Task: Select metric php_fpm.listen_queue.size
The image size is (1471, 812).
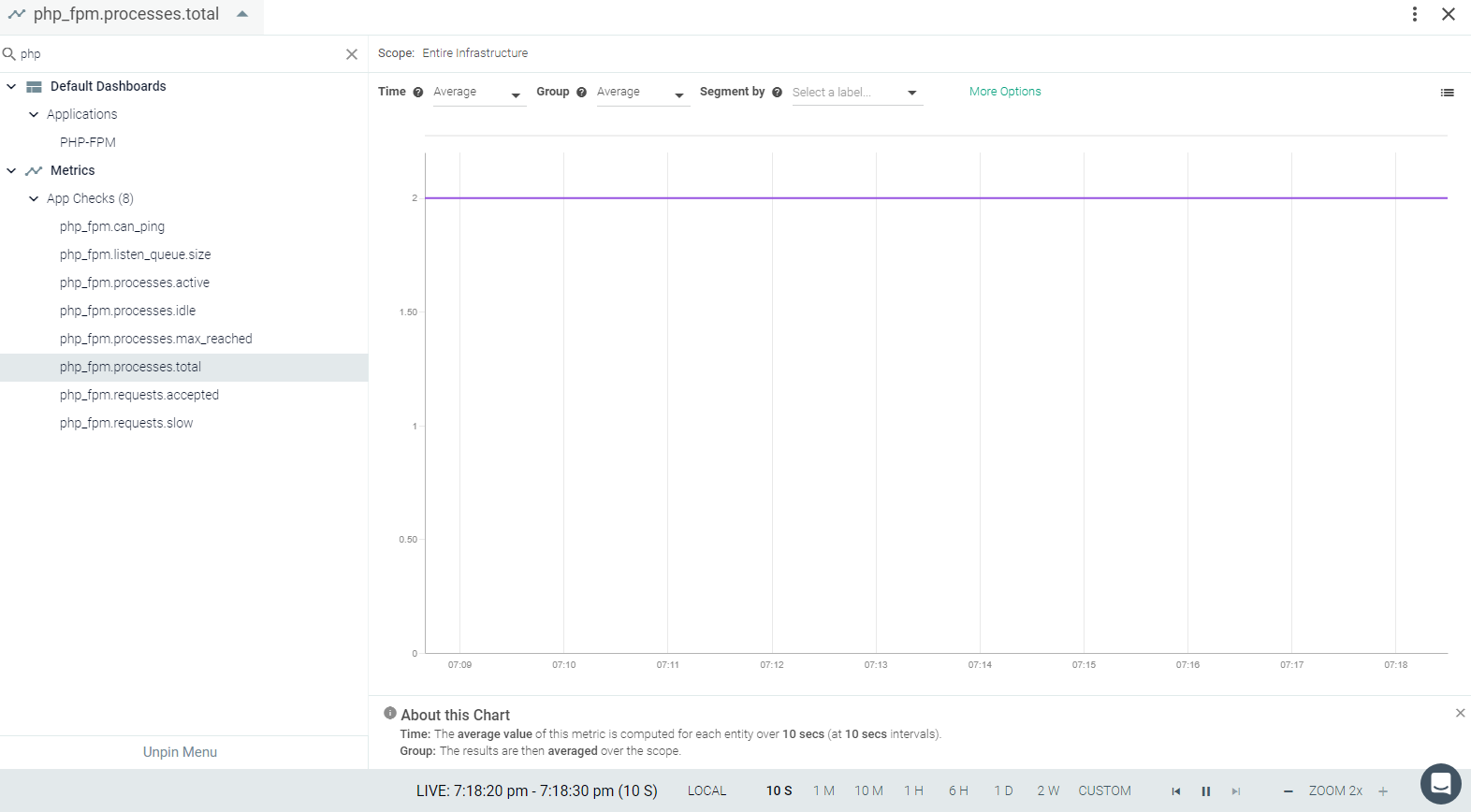Action: coord(136,254)
